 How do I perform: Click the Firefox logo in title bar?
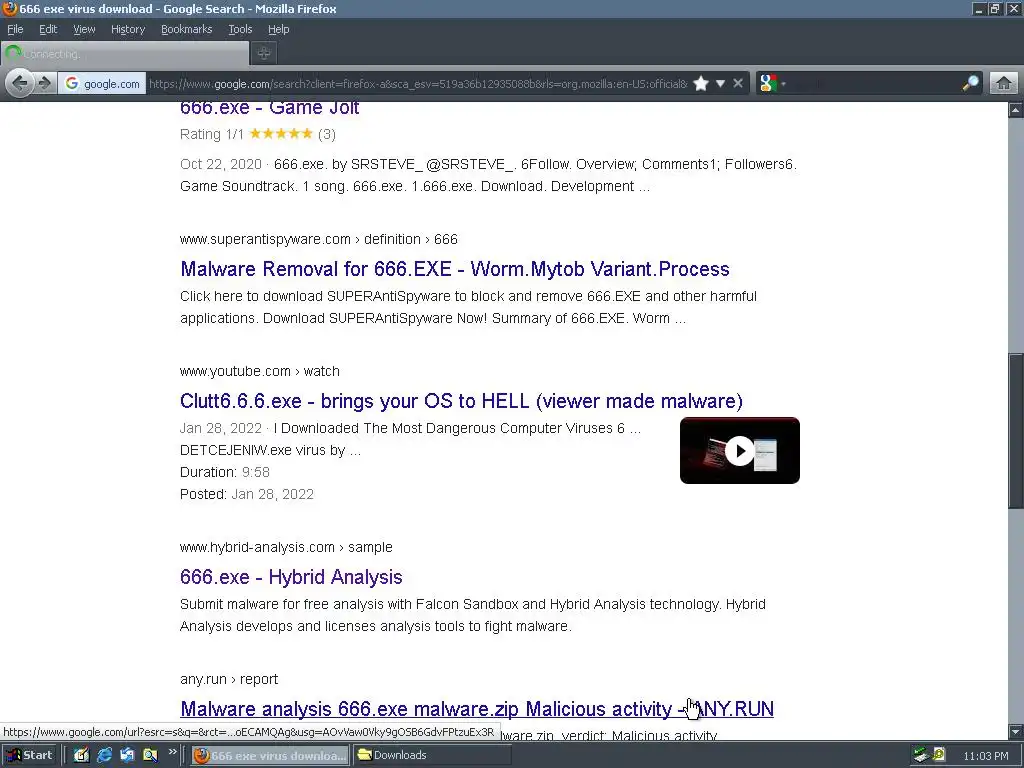(x=10, y=8)
